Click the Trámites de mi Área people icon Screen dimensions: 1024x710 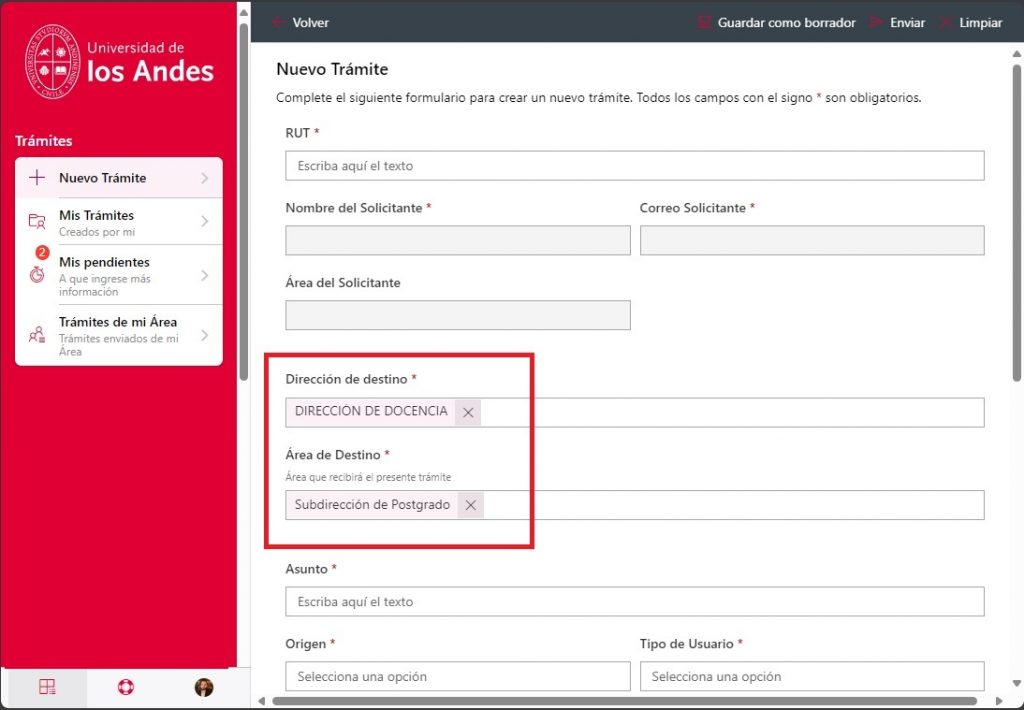37,335
